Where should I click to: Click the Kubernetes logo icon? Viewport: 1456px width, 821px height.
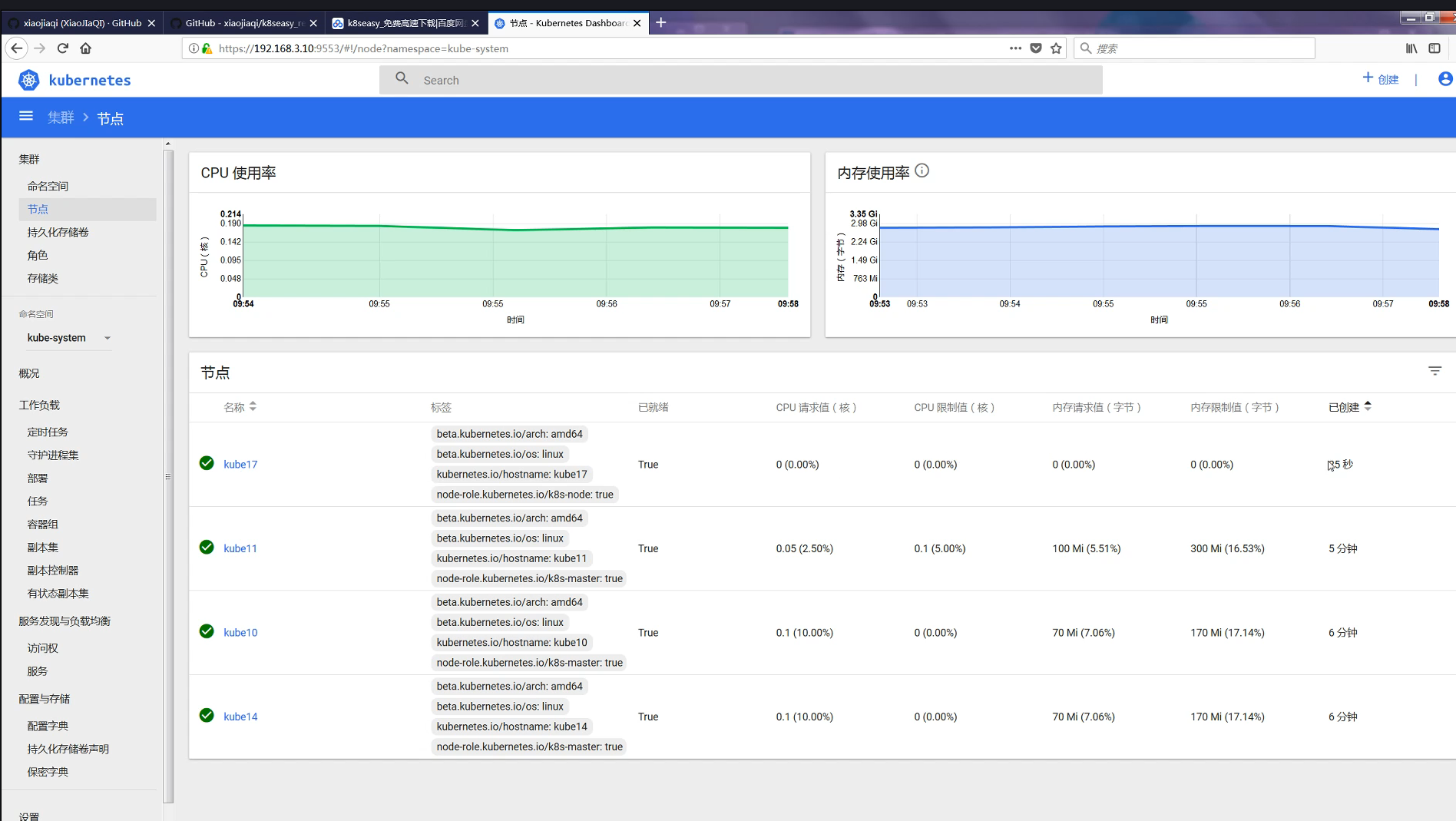click(x=28, y=80)
